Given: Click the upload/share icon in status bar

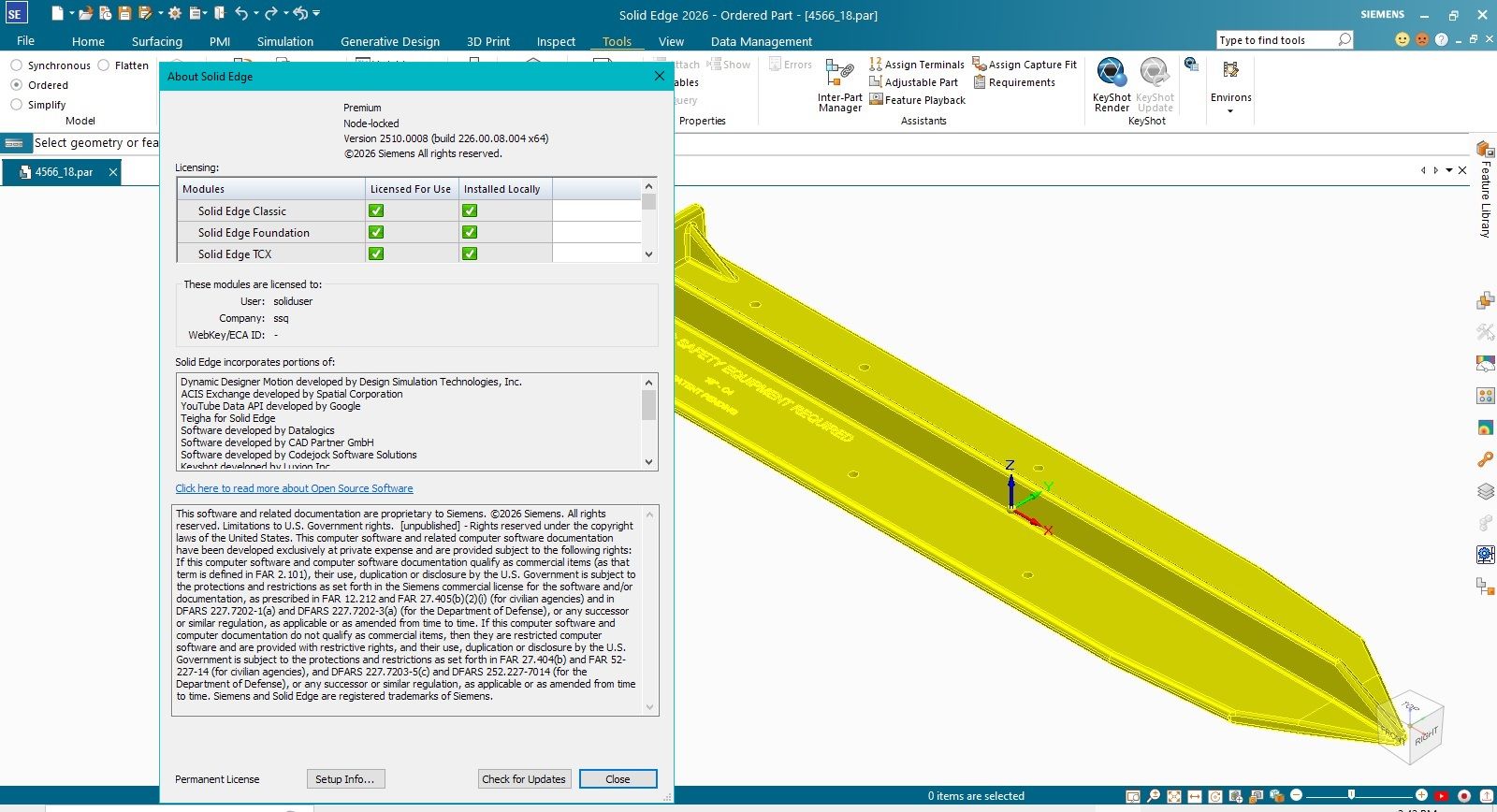Looking at the screenshot, I should tap(1487, 796).
